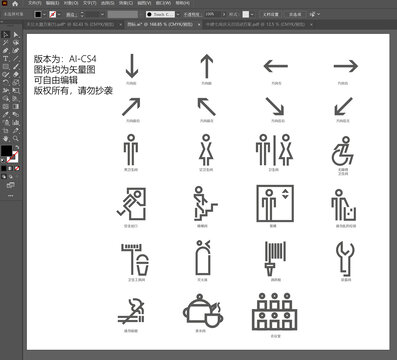Open stroke color dropdown in control bar
The image size is (397, 360).
coord(59,14)
